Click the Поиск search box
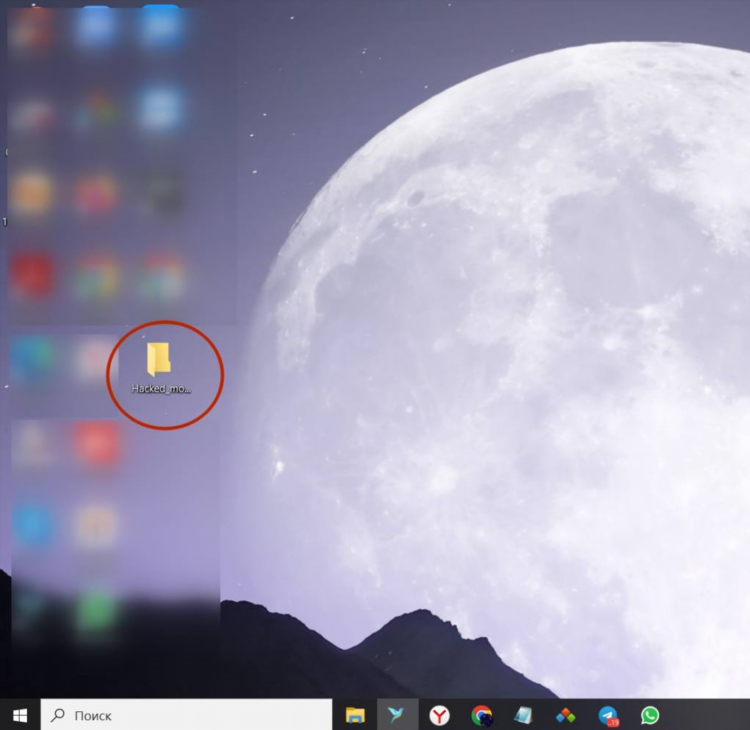The height and width of the screenshot is (730, 750). tap(186, 715)
